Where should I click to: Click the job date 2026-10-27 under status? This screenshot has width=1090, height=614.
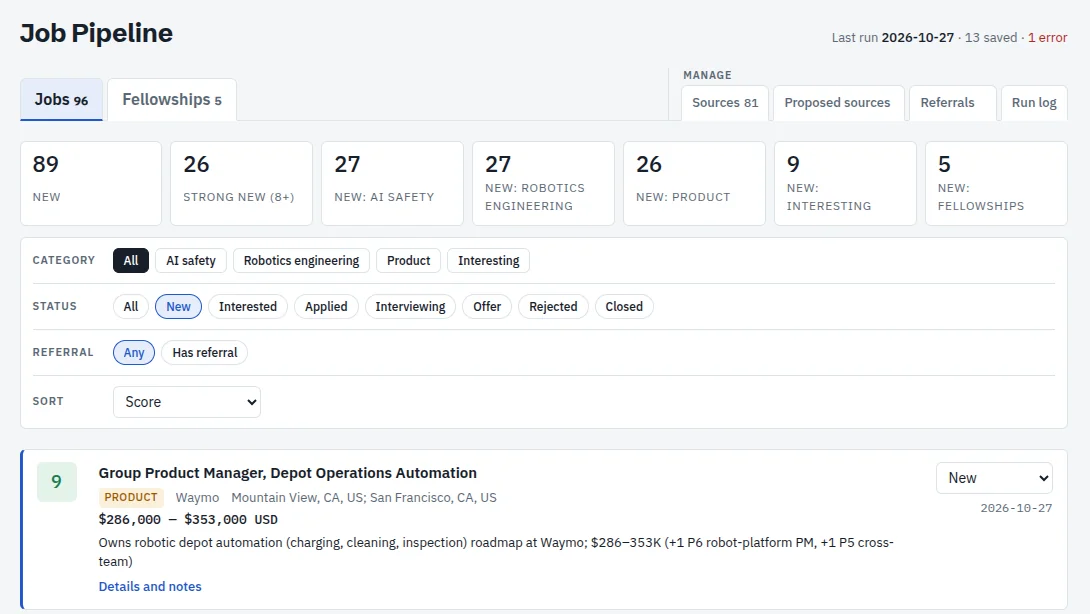1016,508
